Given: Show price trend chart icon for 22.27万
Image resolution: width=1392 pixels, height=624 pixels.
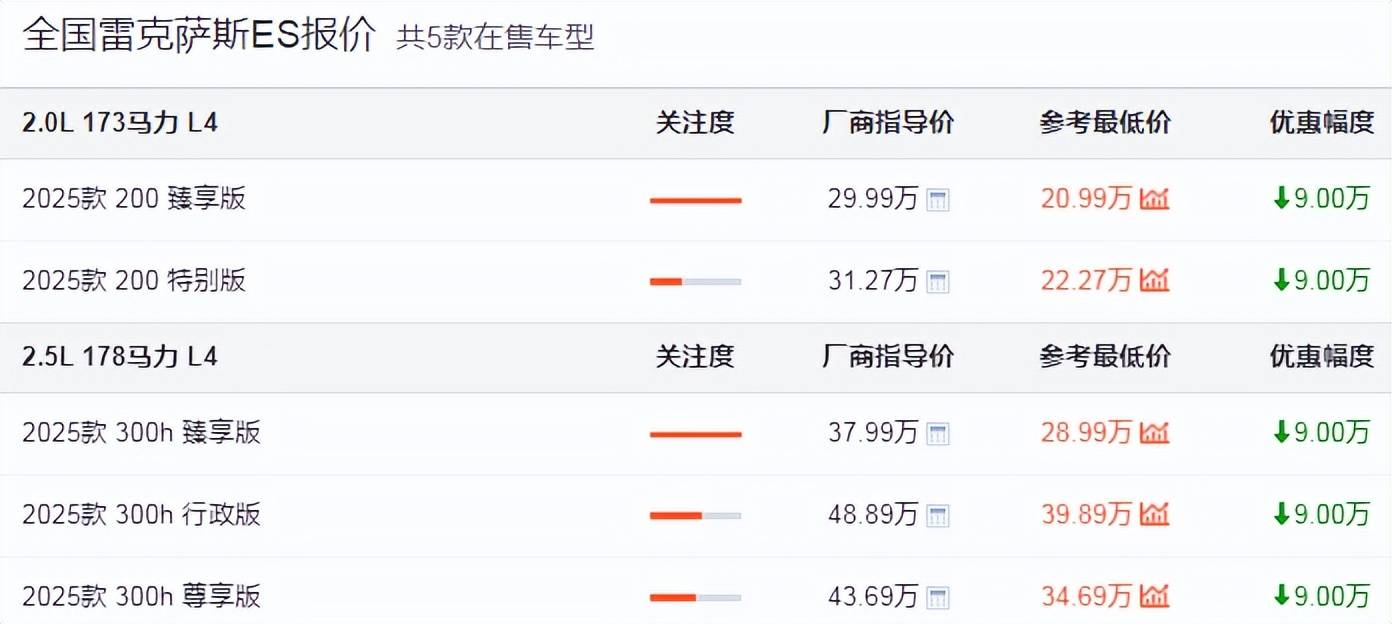Looking at the screenshot, I should click(1154, 281).
